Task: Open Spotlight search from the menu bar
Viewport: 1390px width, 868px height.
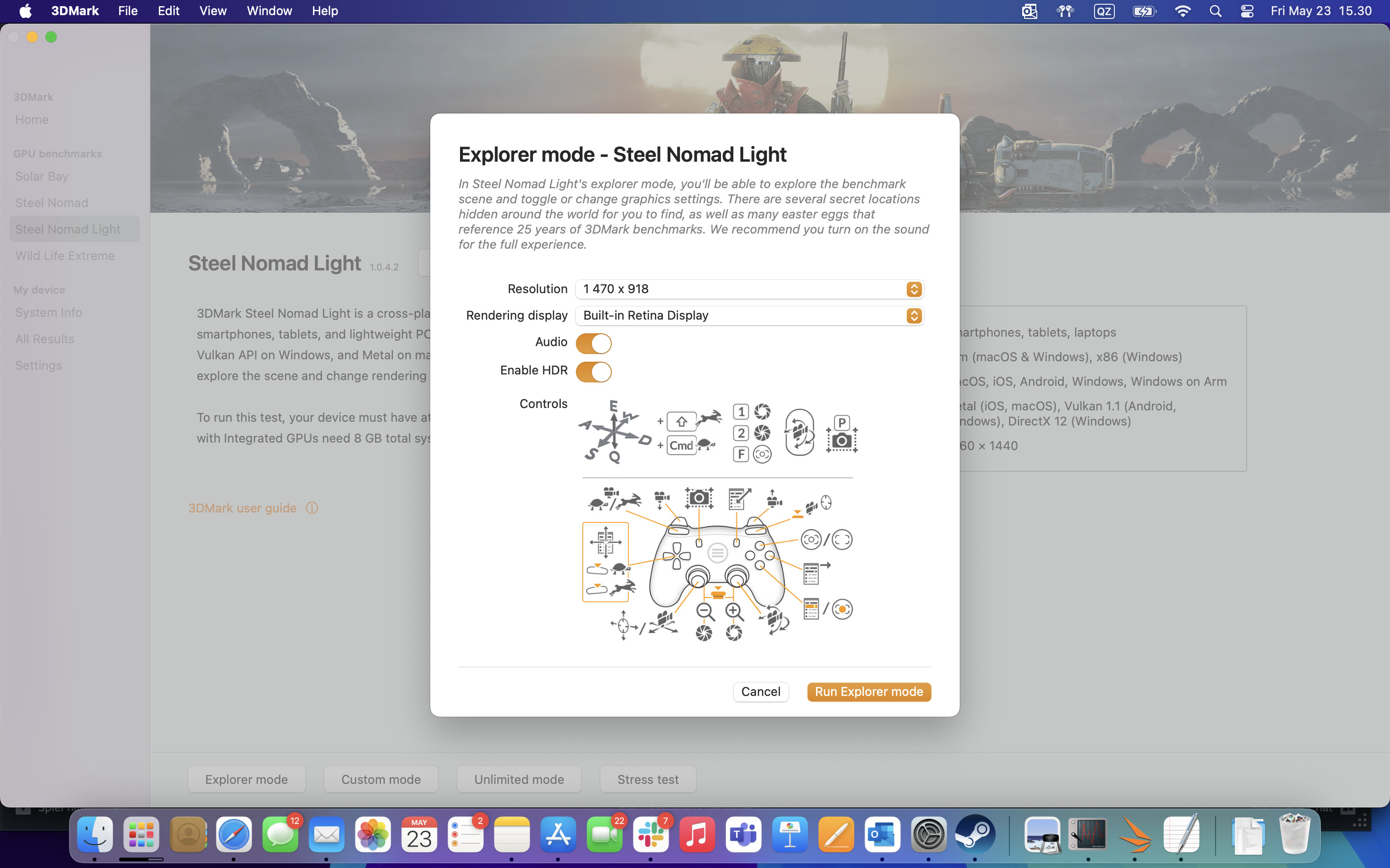Action: [x=1216, y=11]
